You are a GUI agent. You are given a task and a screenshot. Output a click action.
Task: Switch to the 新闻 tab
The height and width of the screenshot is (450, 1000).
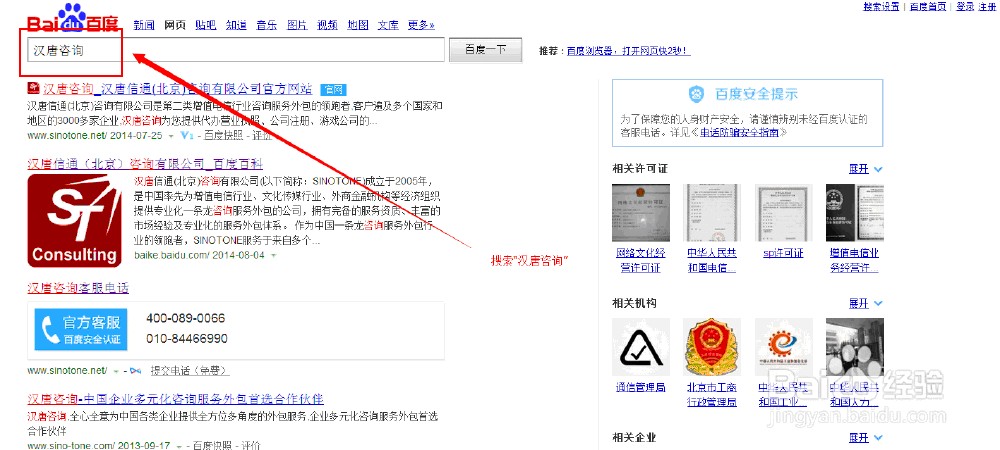(x=143, y=25)
